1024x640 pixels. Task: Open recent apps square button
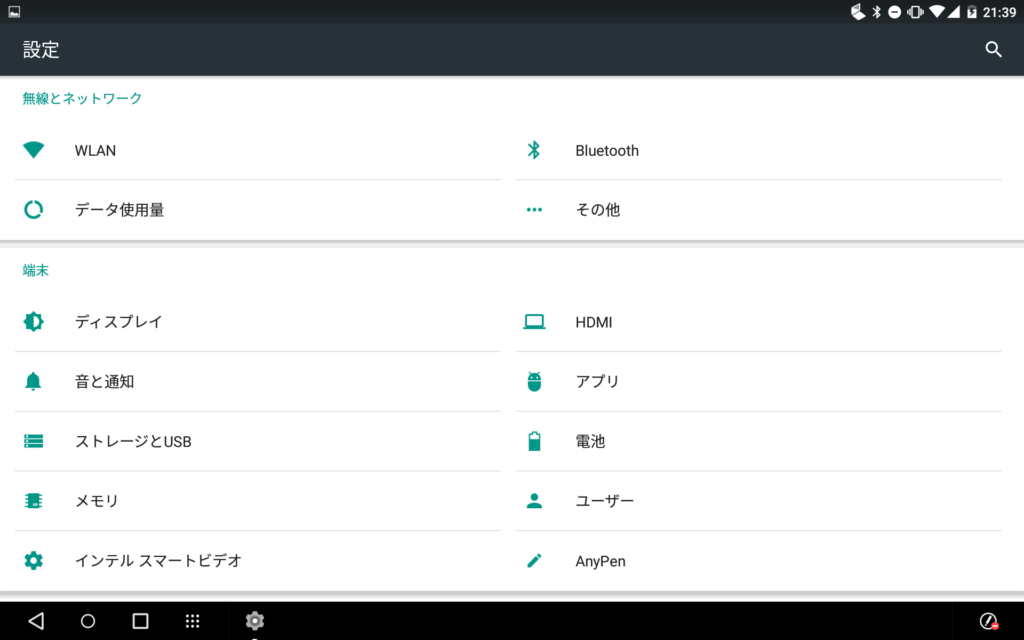(140, 621)
